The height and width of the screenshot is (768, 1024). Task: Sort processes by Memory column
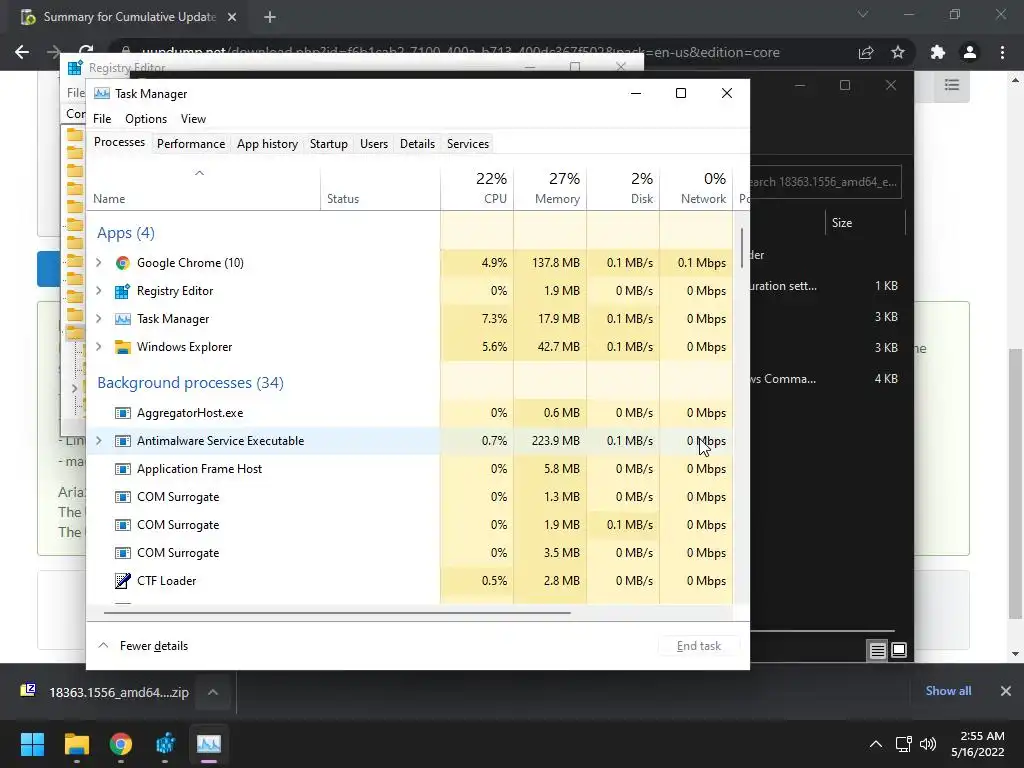[550, 188]
